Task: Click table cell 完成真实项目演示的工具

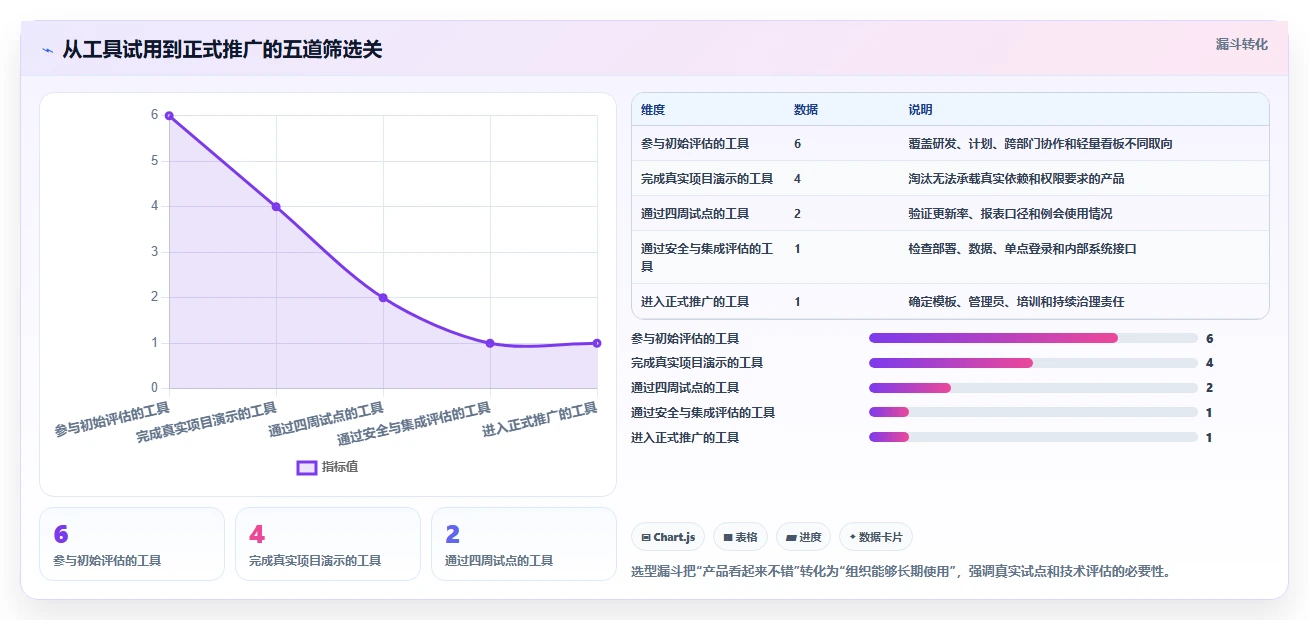Action: tap(707, 179)
